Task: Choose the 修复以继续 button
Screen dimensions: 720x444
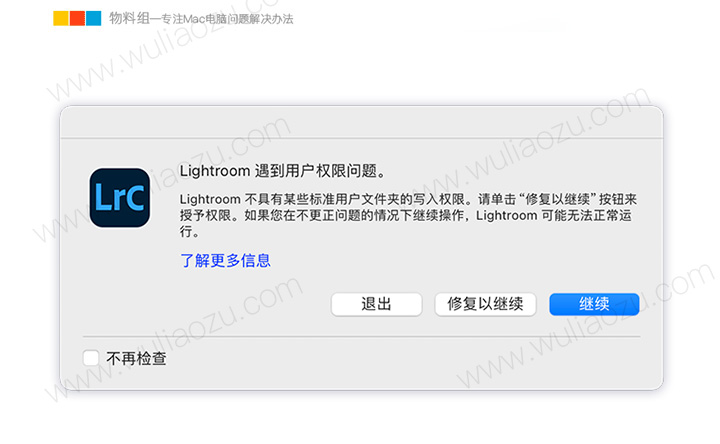Action: coord(485,304)
